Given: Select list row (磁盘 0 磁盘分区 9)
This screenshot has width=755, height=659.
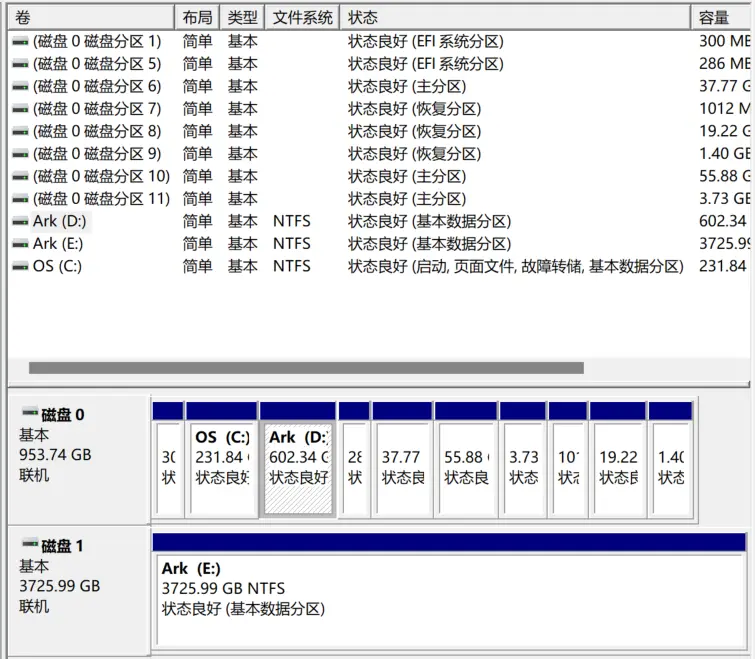Looking at the screenshot, I should point(378,154).
